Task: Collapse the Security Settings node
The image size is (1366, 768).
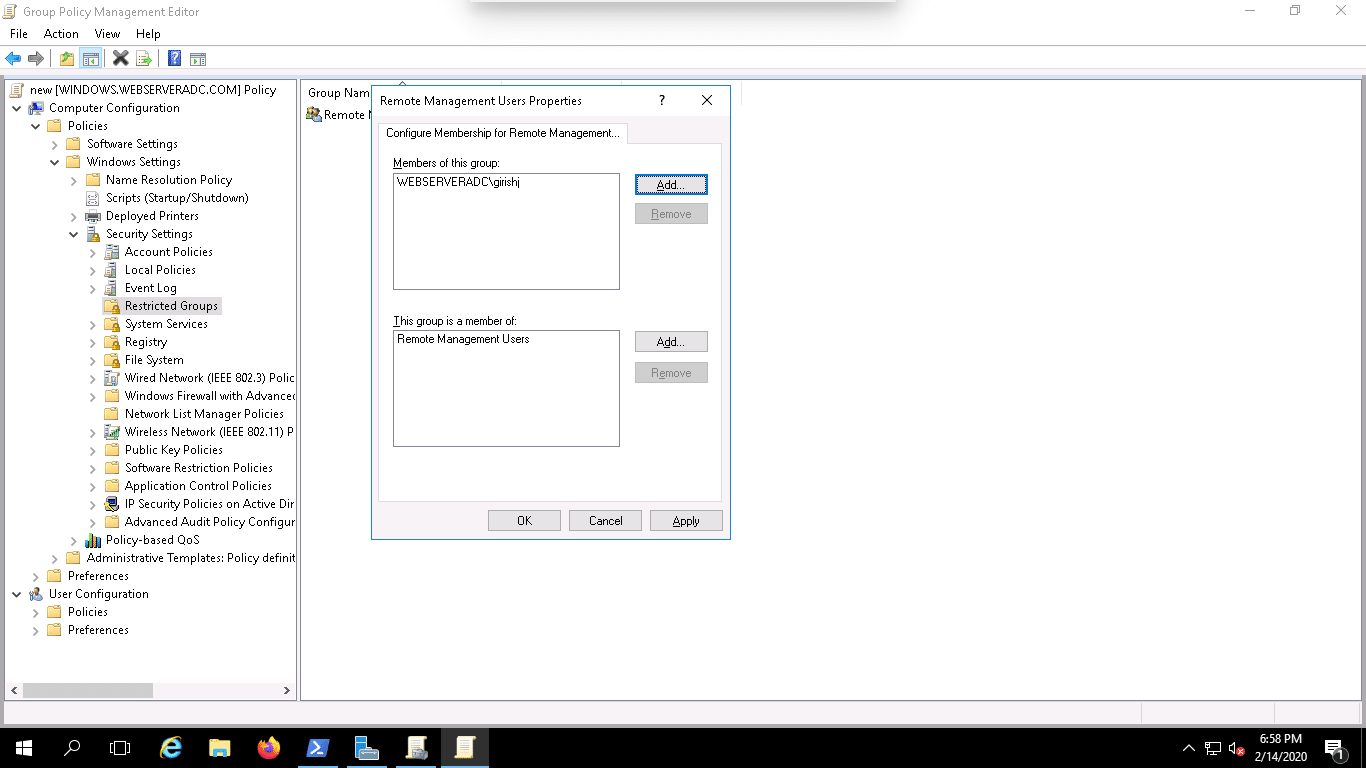Action: tap(74, 234)
